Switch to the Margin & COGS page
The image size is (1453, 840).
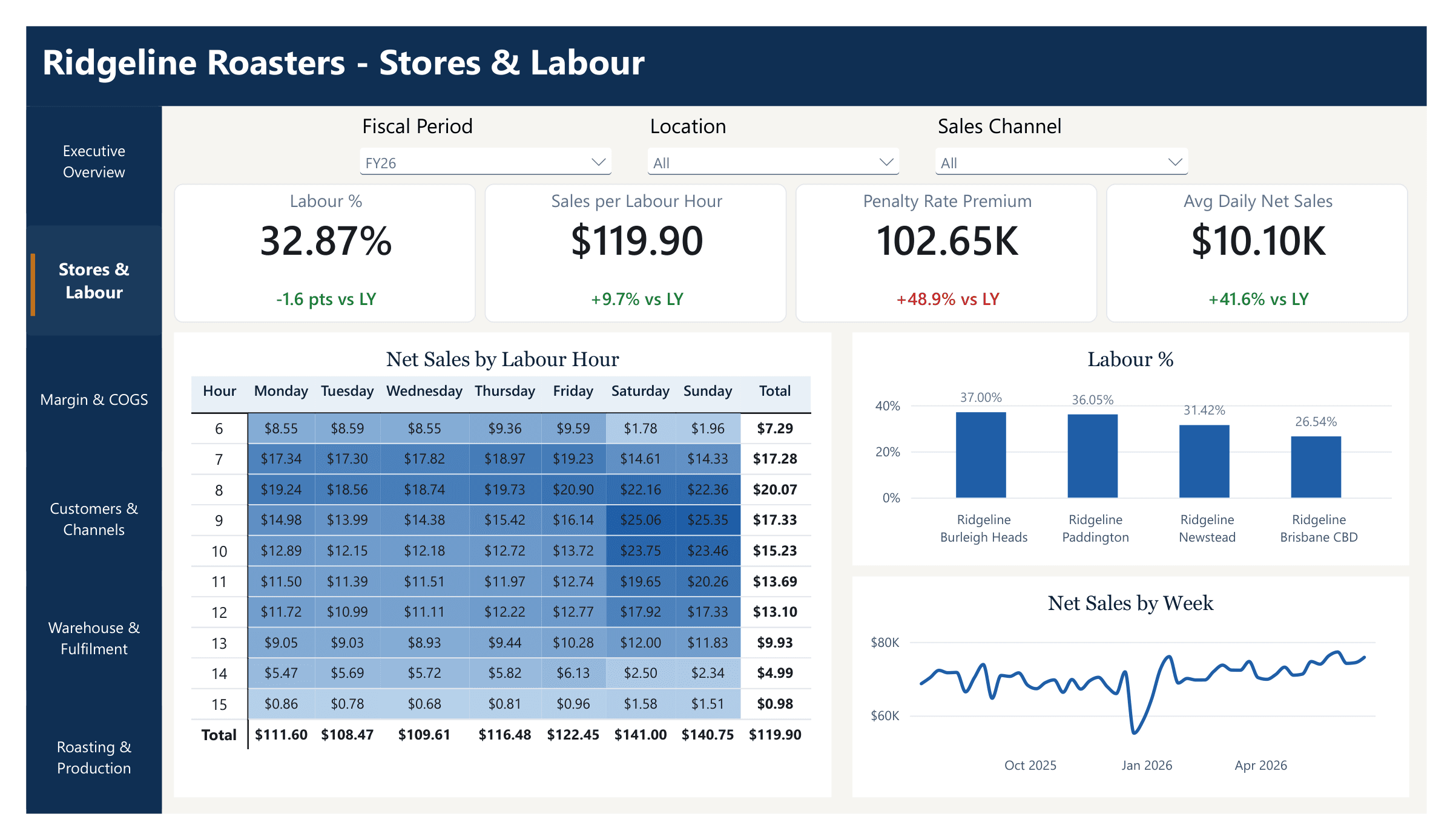tap(94, 399)
